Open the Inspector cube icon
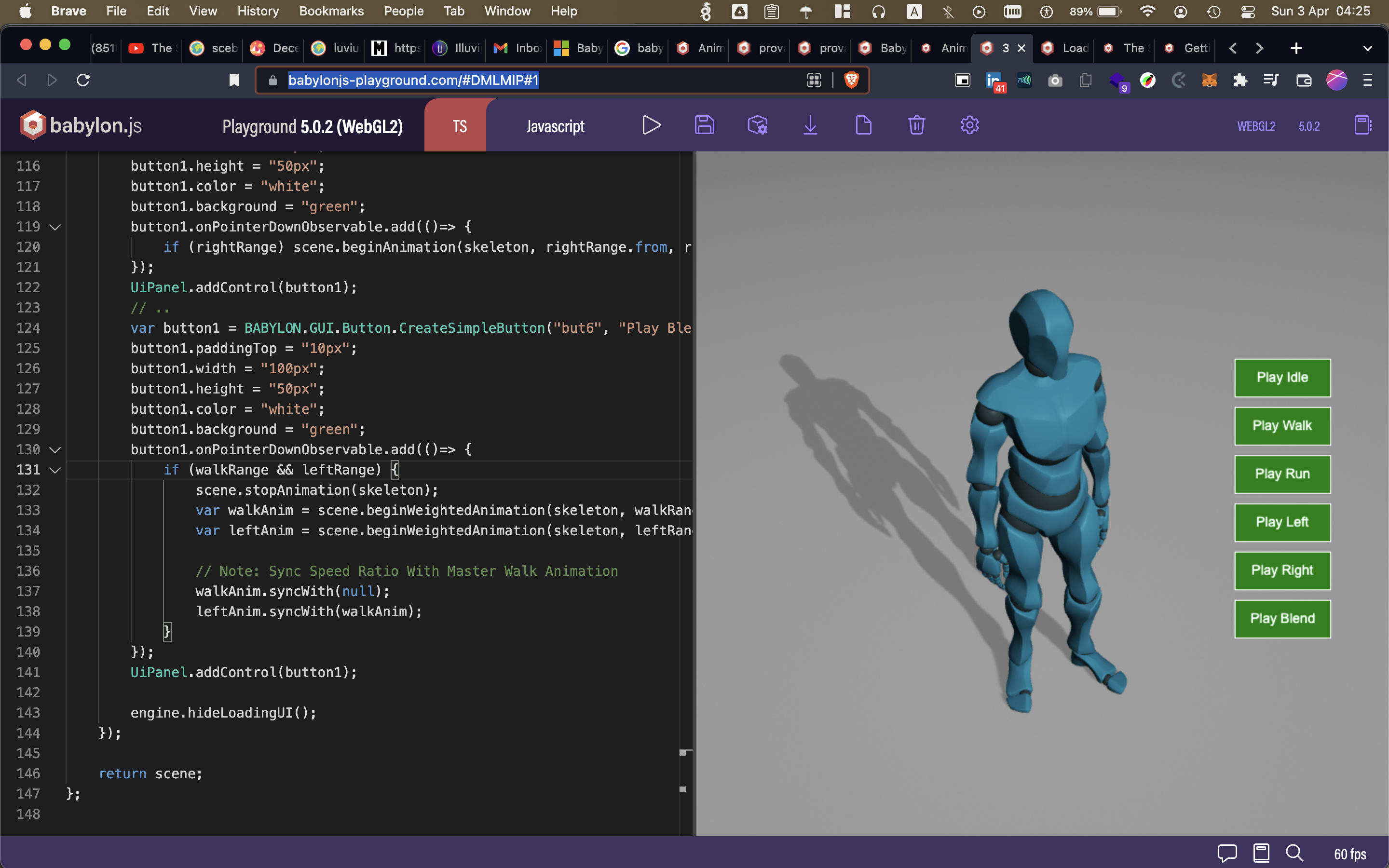 click(x=757, y=125)
